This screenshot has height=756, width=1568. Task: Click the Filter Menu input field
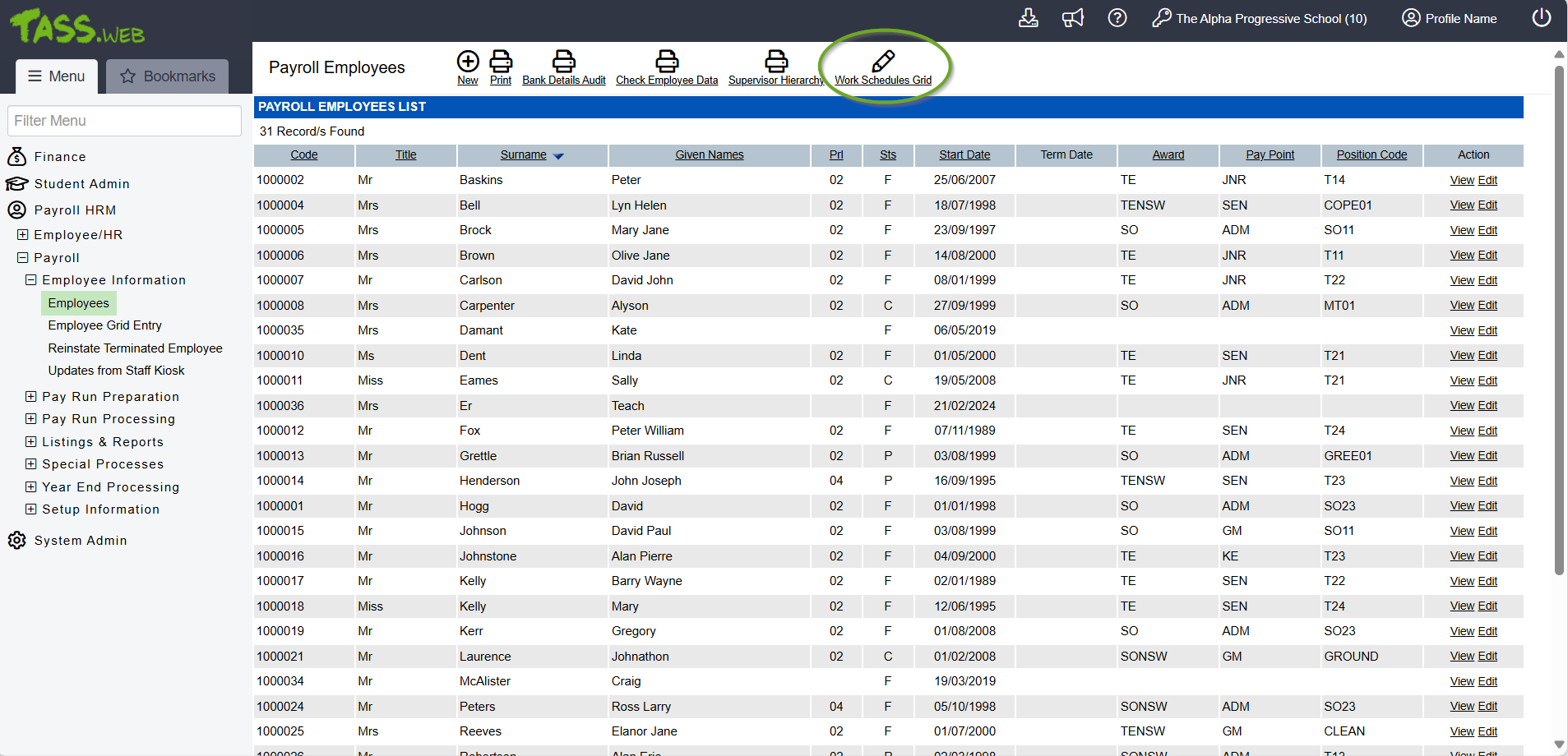pyautogui.click(x=124, y=121)
